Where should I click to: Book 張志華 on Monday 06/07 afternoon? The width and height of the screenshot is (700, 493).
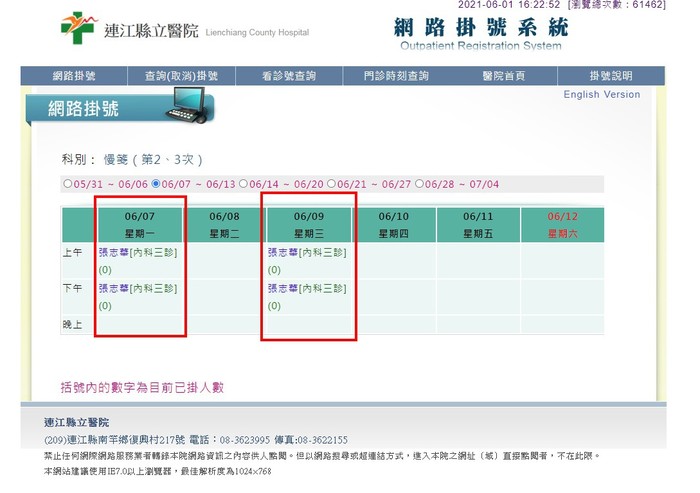(x=137, y=288)
